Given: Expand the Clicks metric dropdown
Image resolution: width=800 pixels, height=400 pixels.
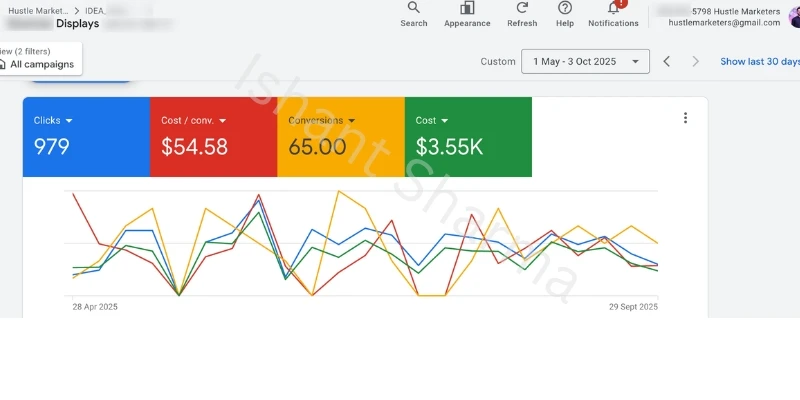Looking at the screenshot, I should tap(69, 121).
